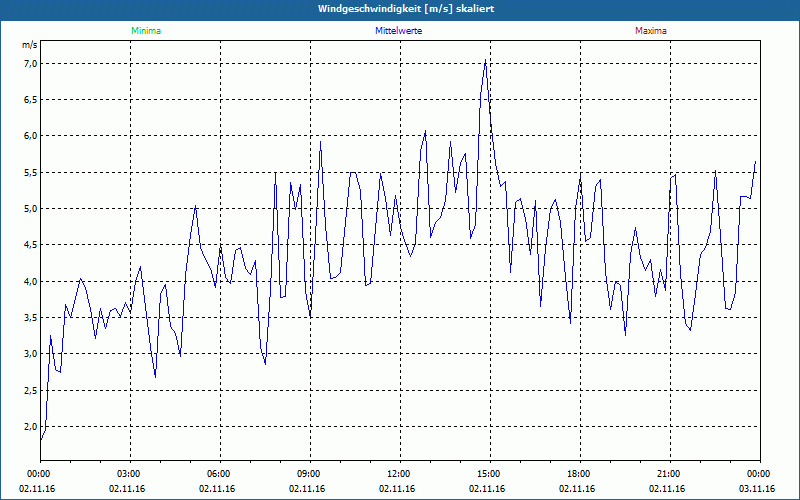Viewport: 800px width, 500px height.
Task: Click the 5,0 y-axis value
Action: [x=31, y=209]
